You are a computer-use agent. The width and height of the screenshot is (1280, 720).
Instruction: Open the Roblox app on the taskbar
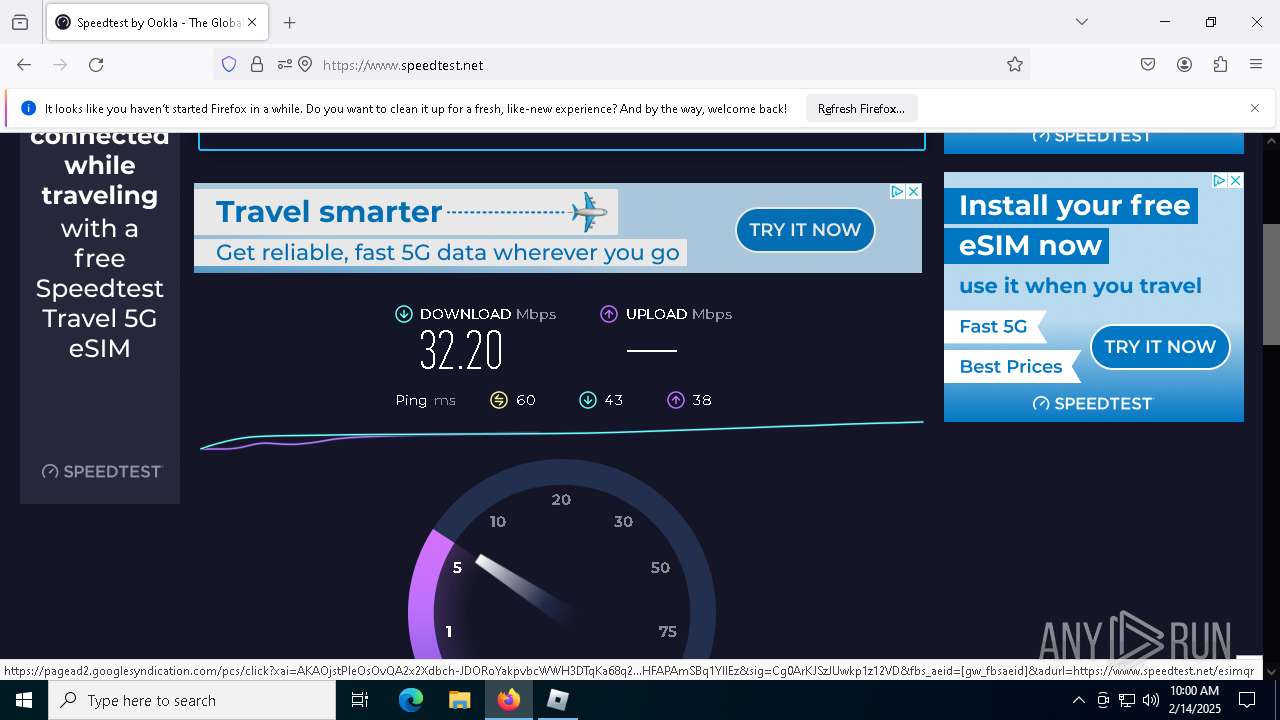point(558,700)
